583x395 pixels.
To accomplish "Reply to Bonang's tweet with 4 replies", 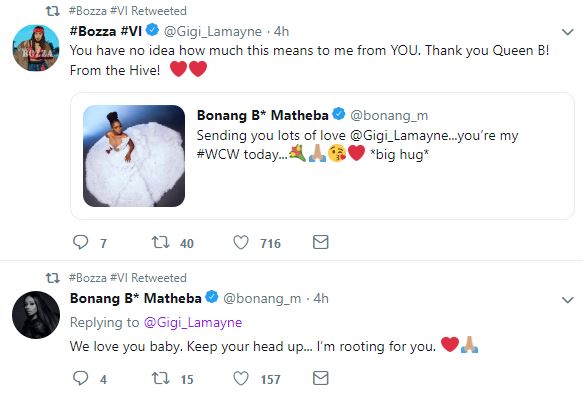I will click(80, 378).
